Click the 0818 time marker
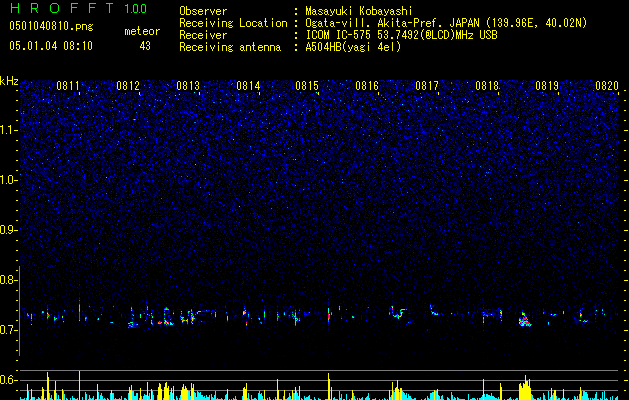 pos(487,86)
